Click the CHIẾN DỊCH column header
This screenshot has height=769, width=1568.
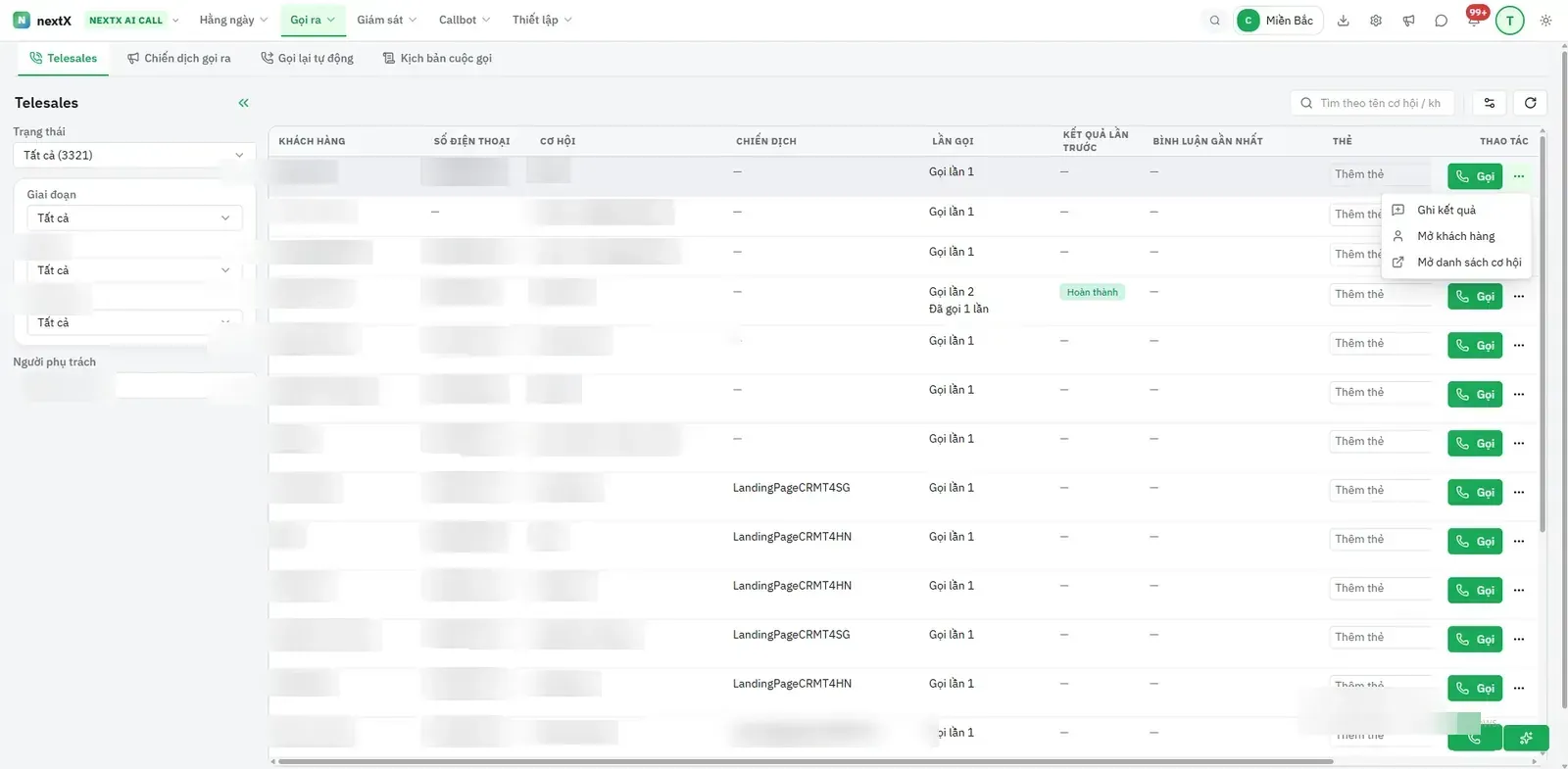point(766,141)
